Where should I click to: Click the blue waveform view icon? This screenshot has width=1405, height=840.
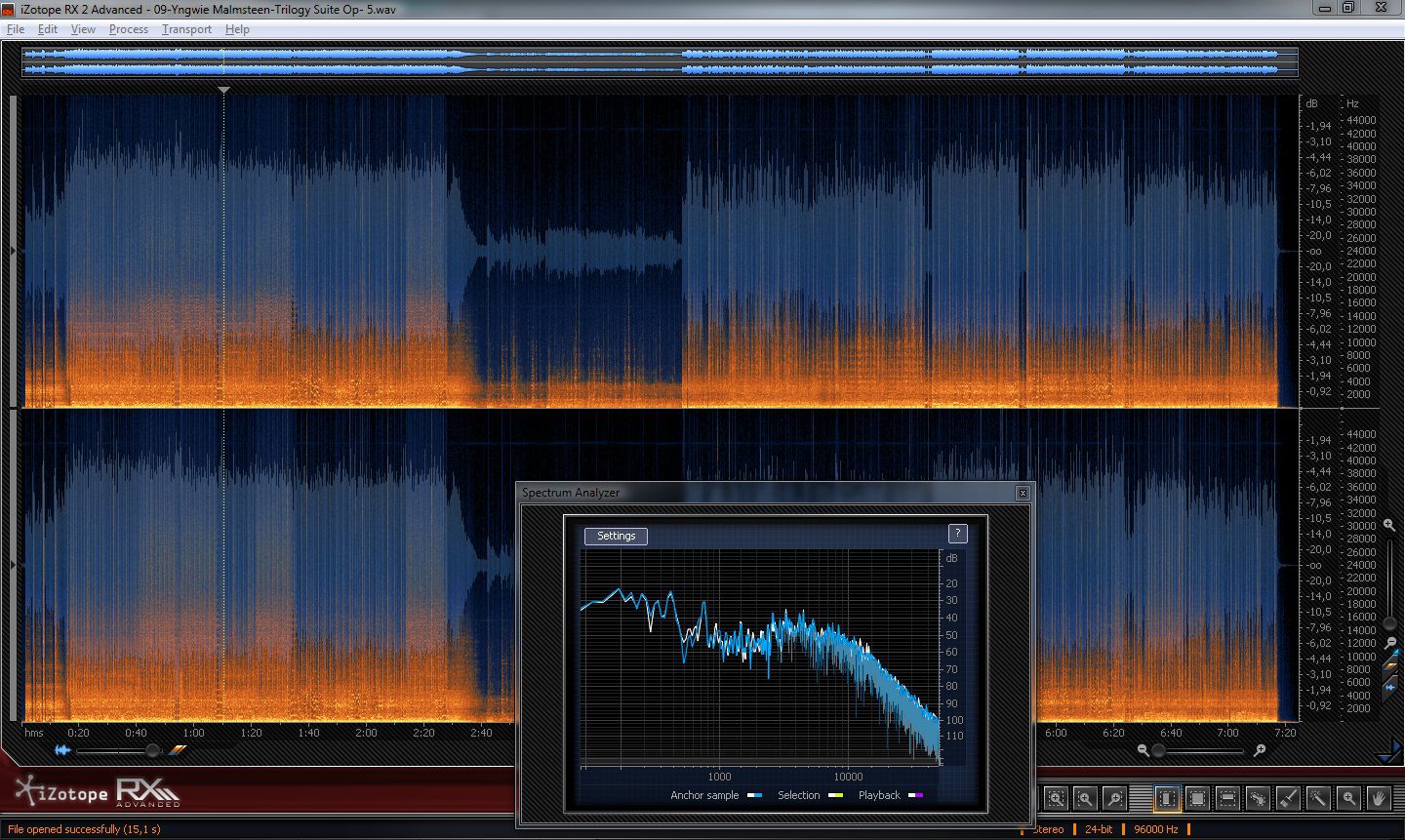tap(63, 750)
